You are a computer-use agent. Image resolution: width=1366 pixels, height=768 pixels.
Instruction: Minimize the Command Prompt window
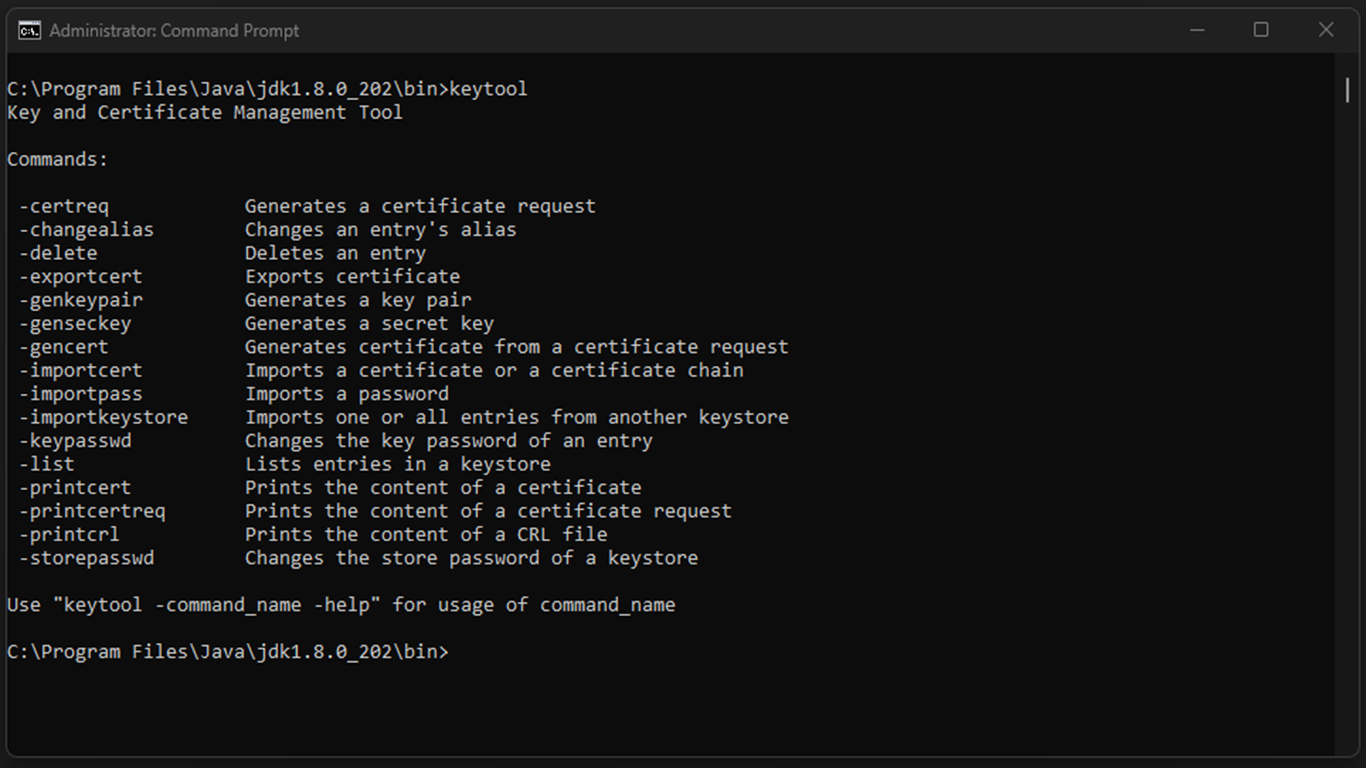coord(1197,30)
